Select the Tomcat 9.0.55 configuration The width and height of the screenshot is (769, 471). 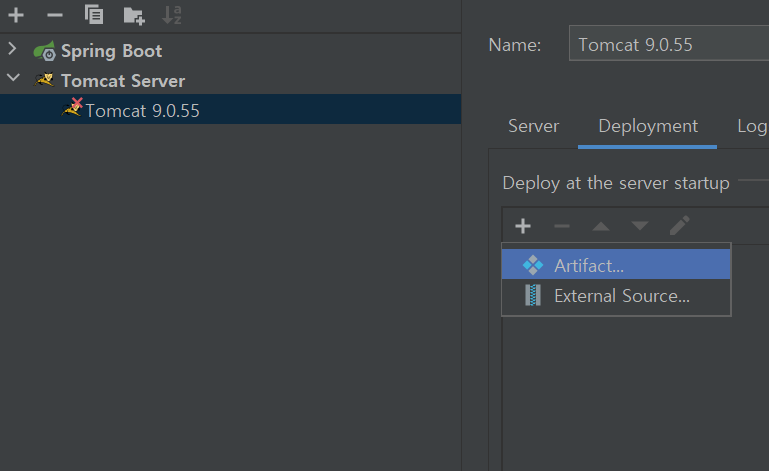click(231, 109)
